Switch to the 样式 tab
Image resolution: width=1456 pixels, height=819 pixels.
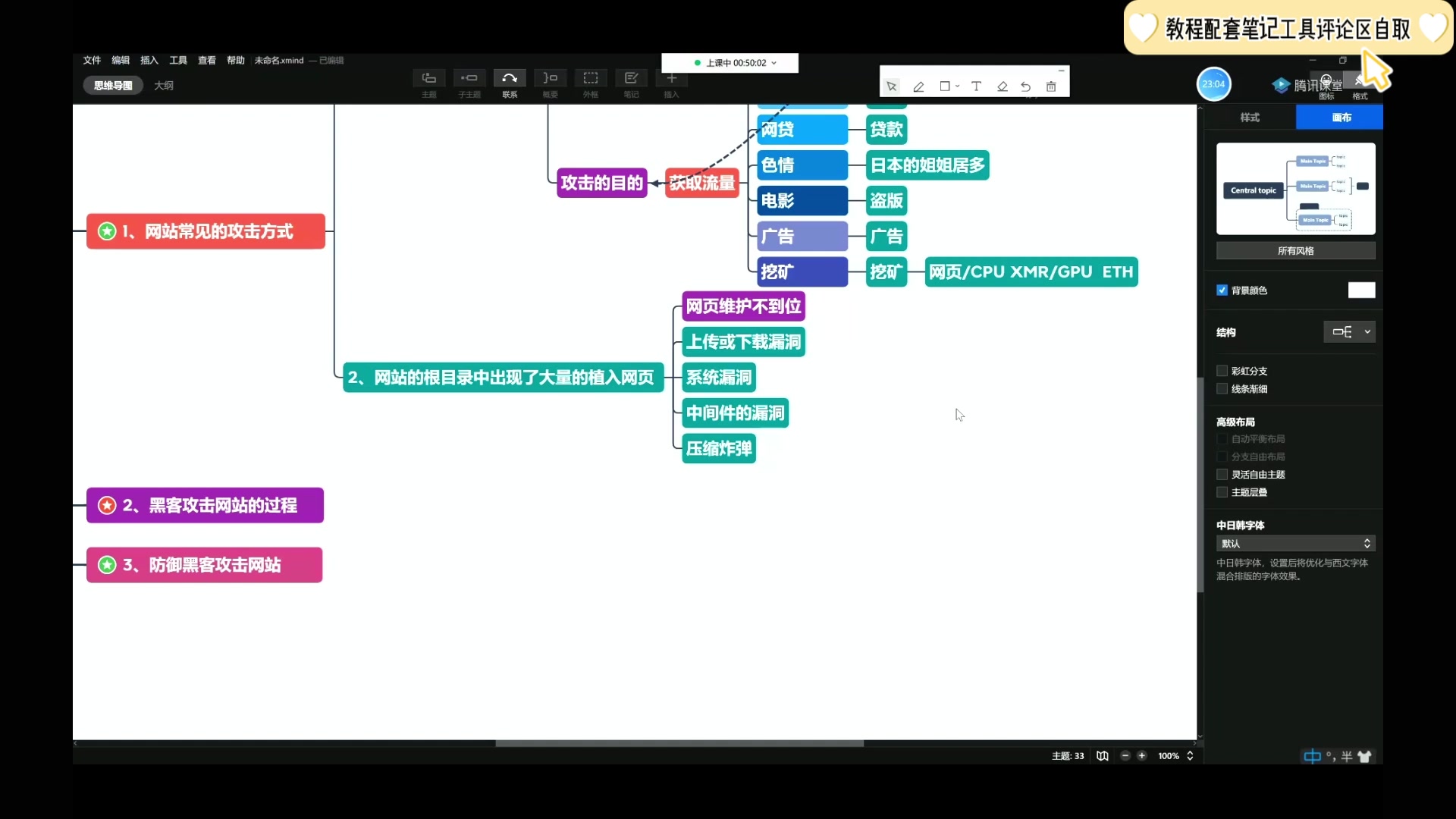[x=1250, y=118]
